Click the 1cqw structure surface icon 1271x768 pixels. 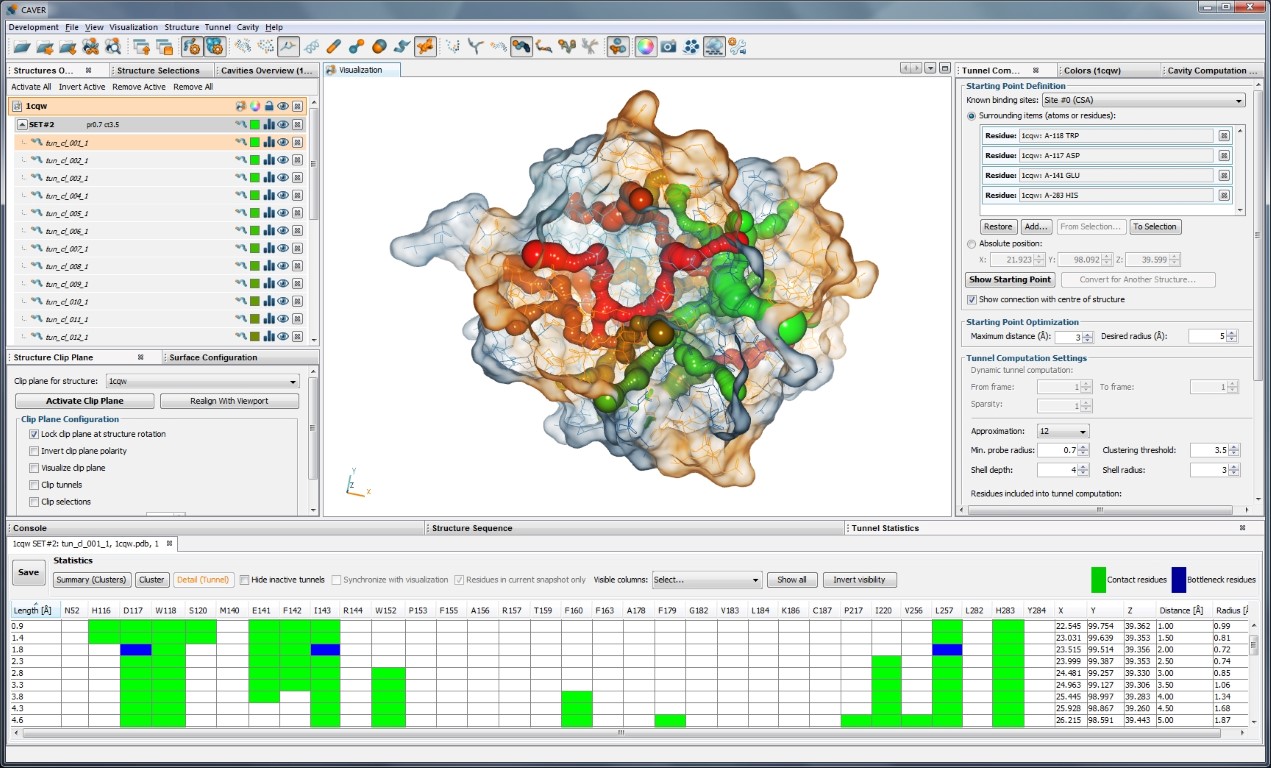(241, 105)
